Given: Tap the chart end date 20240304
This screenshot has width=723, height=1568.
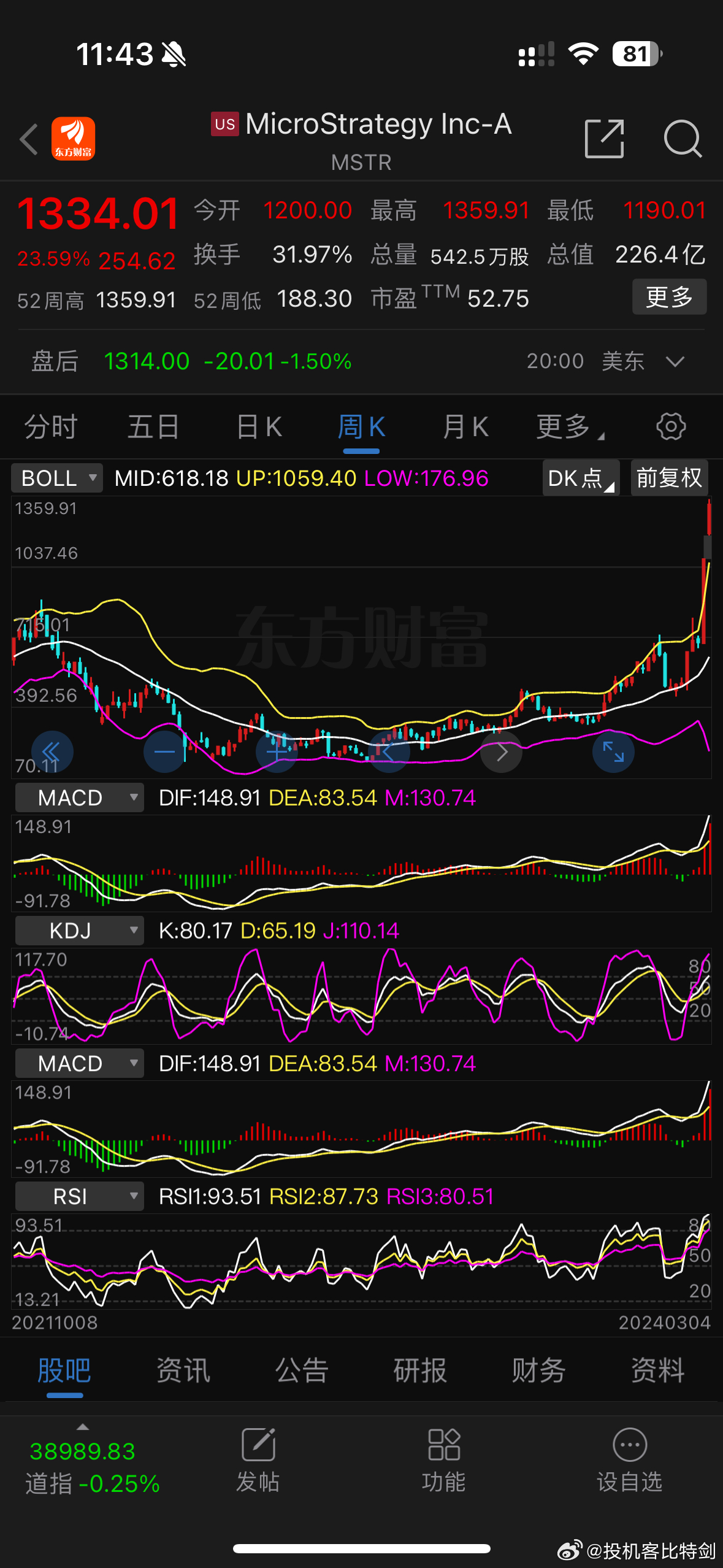Looking at the screenshot, I should [664, 1322].
